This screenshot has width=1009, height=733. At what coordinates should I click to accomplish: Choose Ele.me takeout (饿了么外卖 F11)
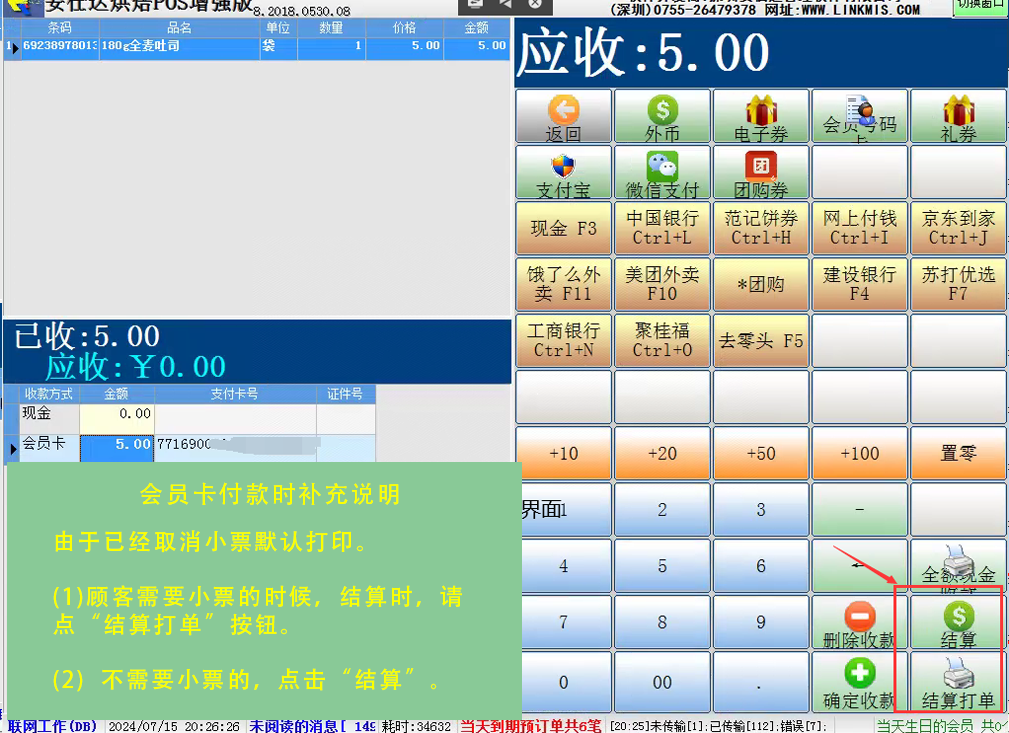562,284
